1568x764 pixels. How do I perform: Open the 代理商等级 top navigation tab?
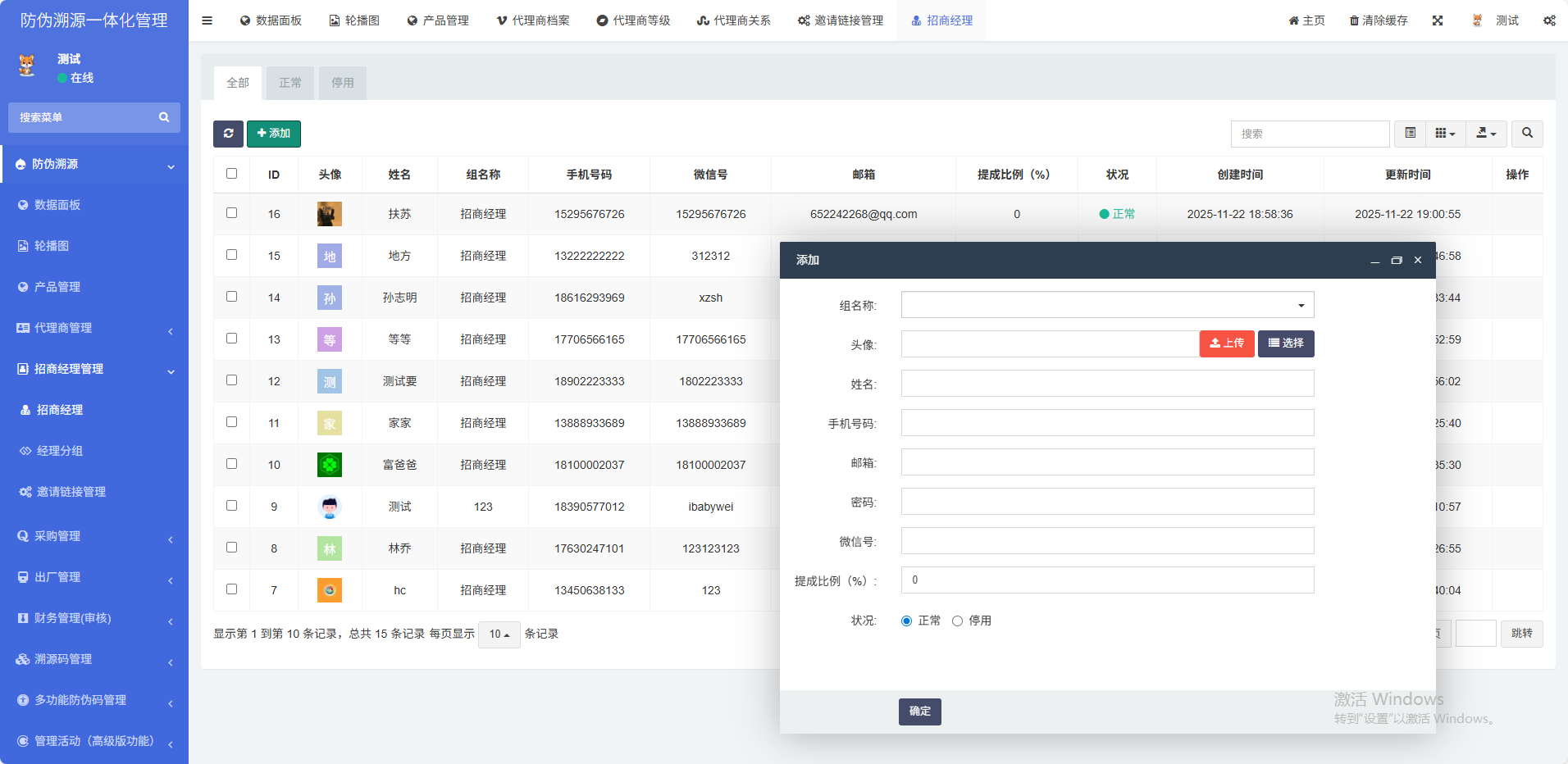pos(633,20)
